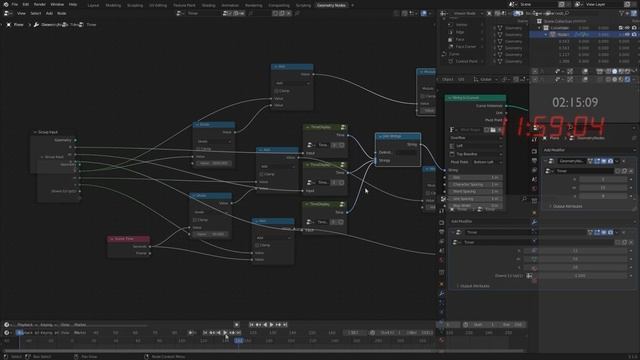This screenshot has width=640, height=360.
Task: Open the Edit menu
Action: tap(26, 4)
